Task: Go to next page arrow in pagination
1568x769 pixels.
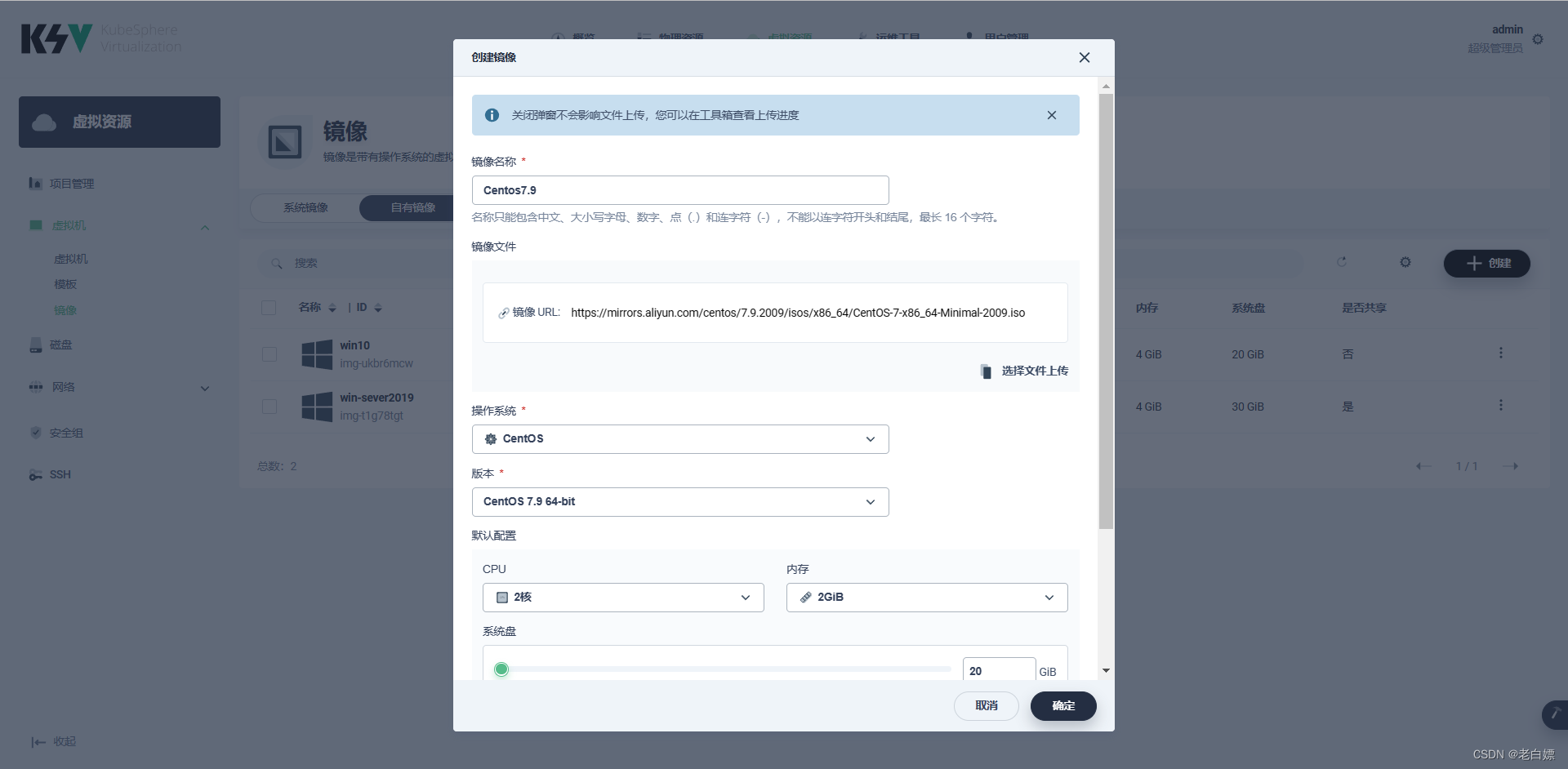Action: 1511,466
